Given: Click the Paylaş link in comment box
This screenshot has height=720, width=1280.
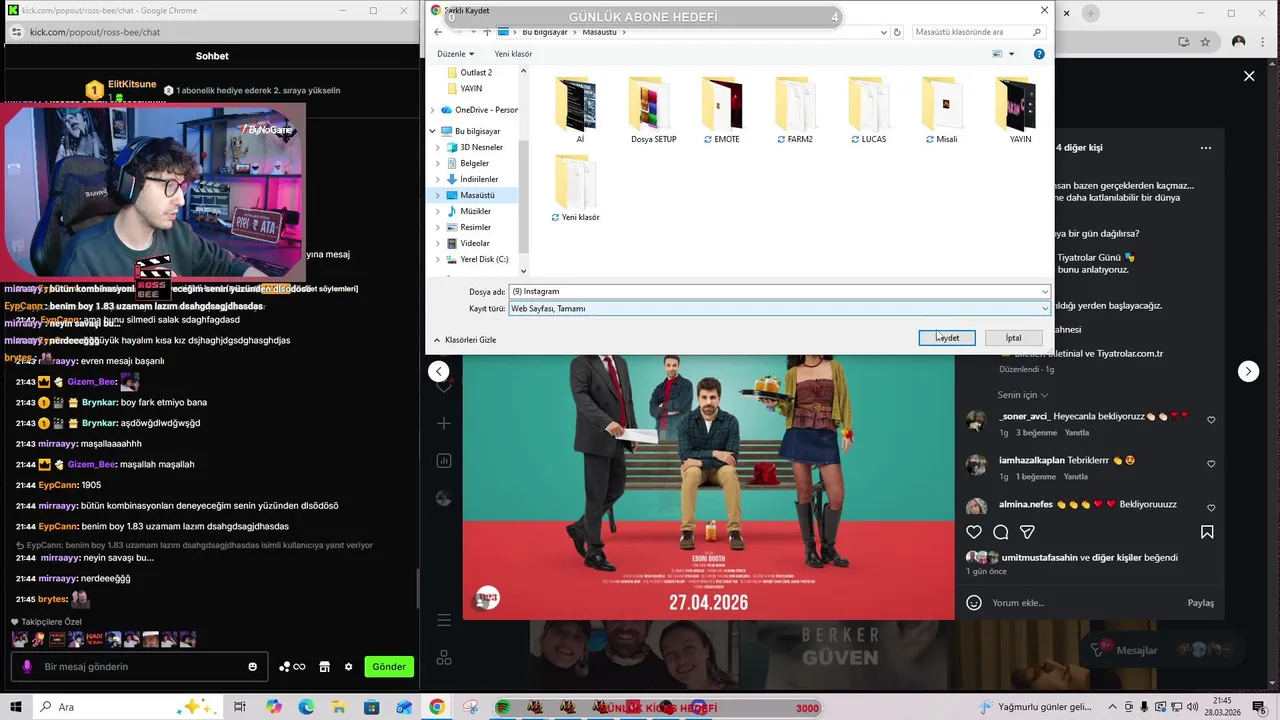Looking at the screenshot, I should point(1201,603).
